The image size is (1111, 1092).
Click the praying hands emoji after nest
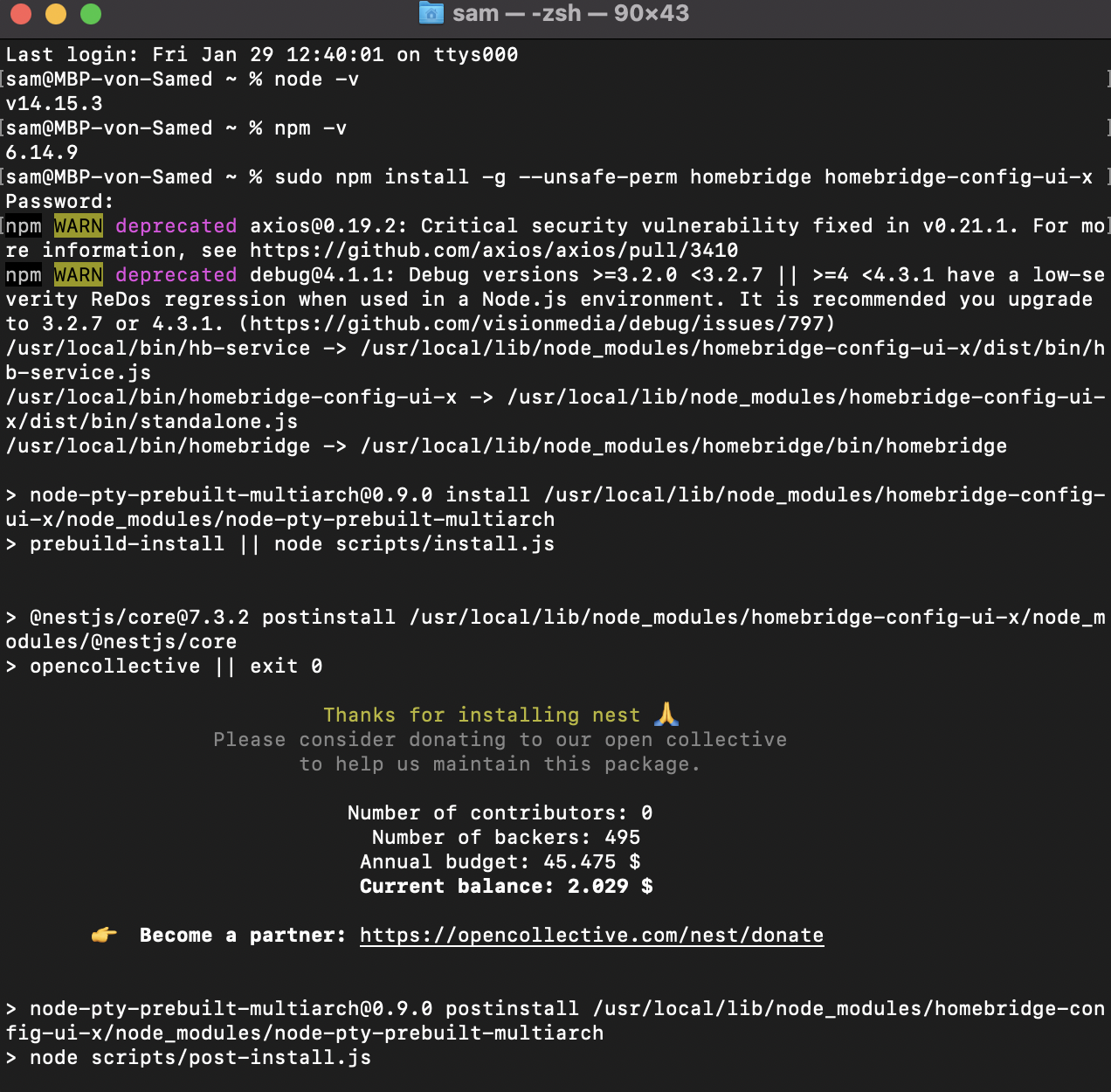(x=666, y=714)
